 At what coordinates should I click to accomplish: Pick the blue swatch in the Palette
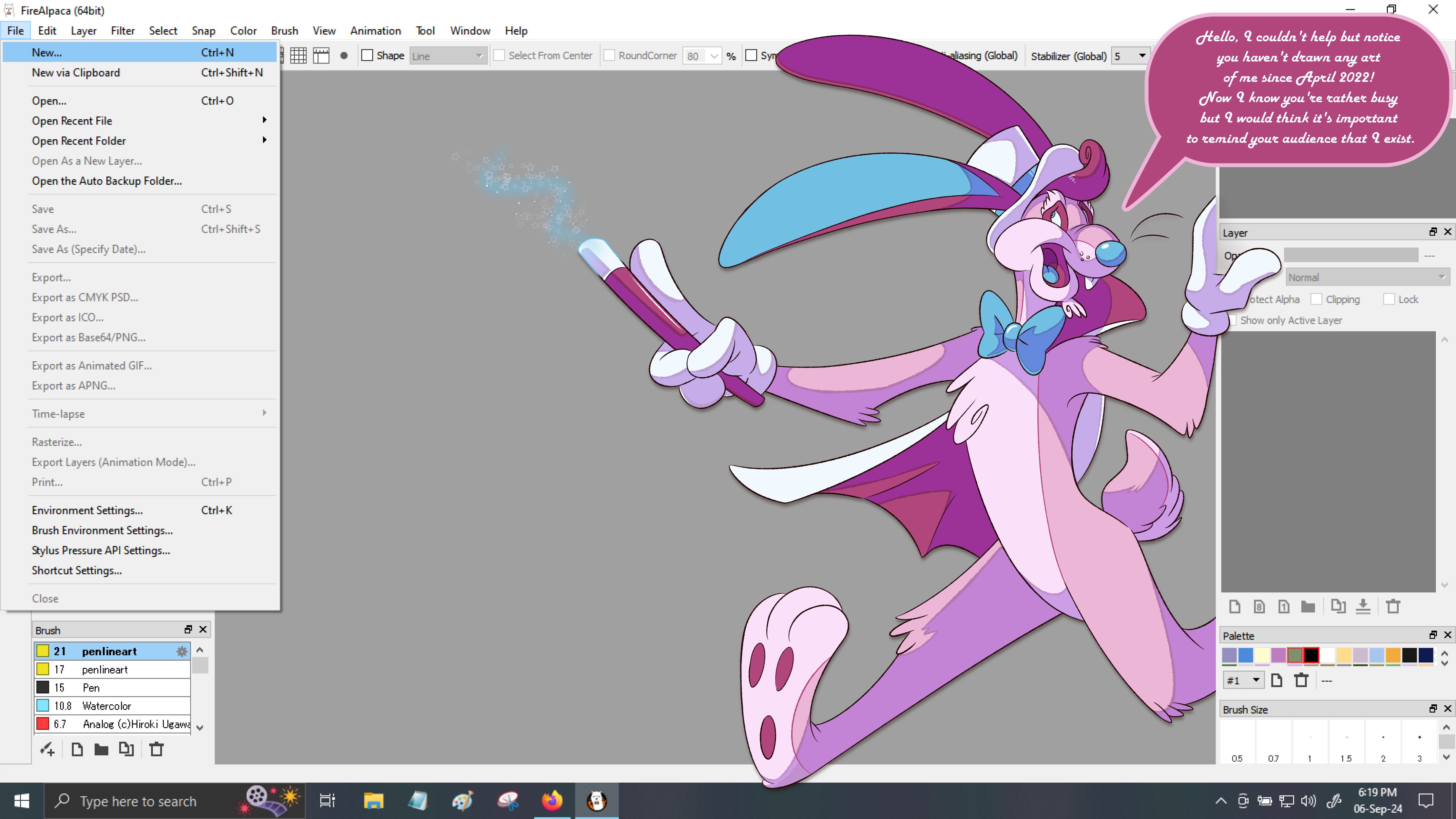1246,655
